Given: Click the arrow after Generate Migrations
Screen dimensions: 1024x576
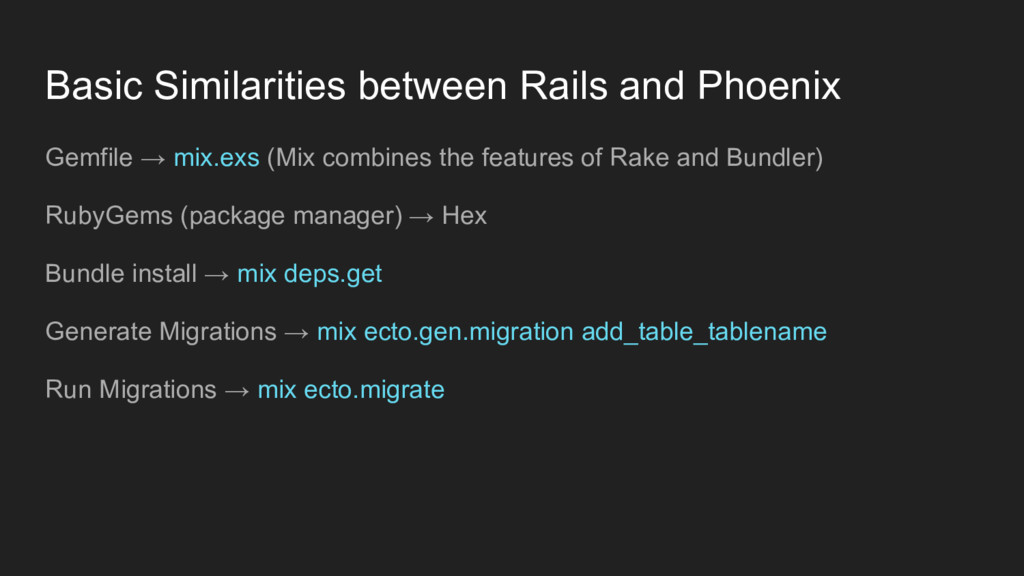Looking at the screenshot, I should click(x=296, y=334).
